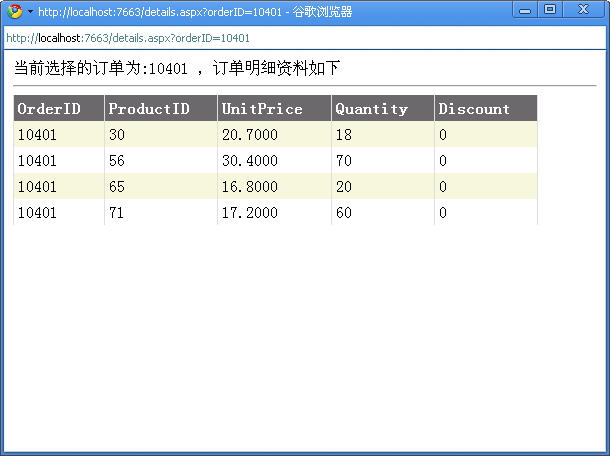Select the UnitPrice cell showing 16.8000
Image resolution: width=610 pixels, height=456 pixels.
250,187
